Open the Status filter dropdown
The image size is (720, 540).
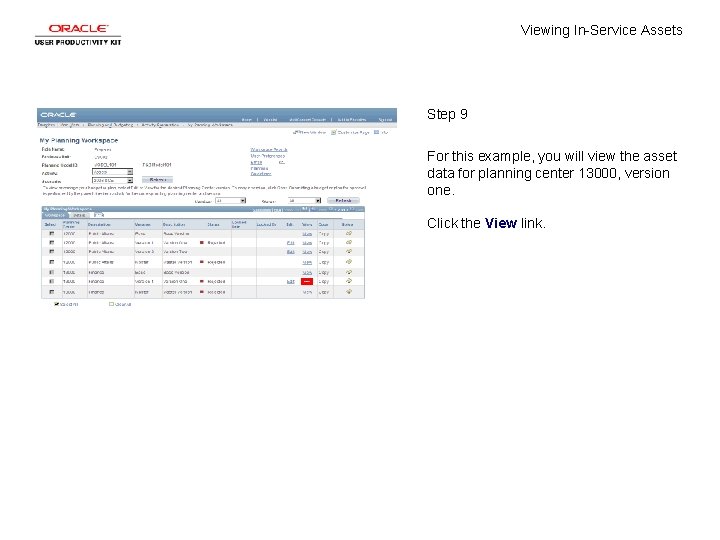pyautogui.click(x=304, y=201)
